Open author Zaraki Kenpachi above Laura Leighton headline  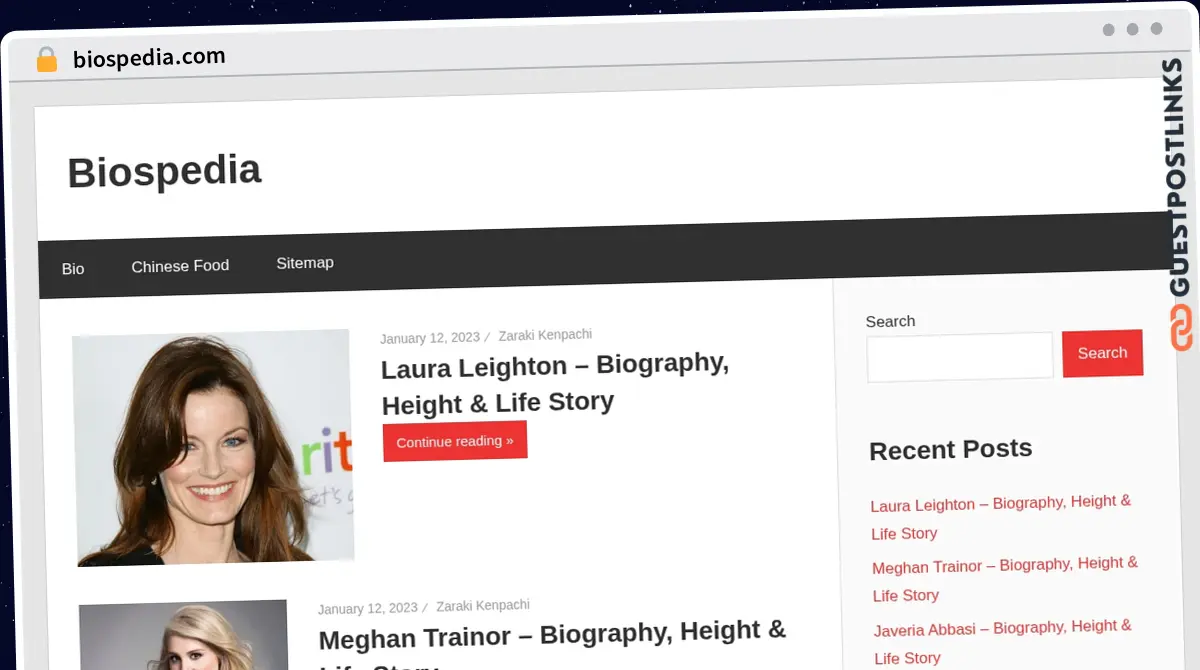point(545,335)
